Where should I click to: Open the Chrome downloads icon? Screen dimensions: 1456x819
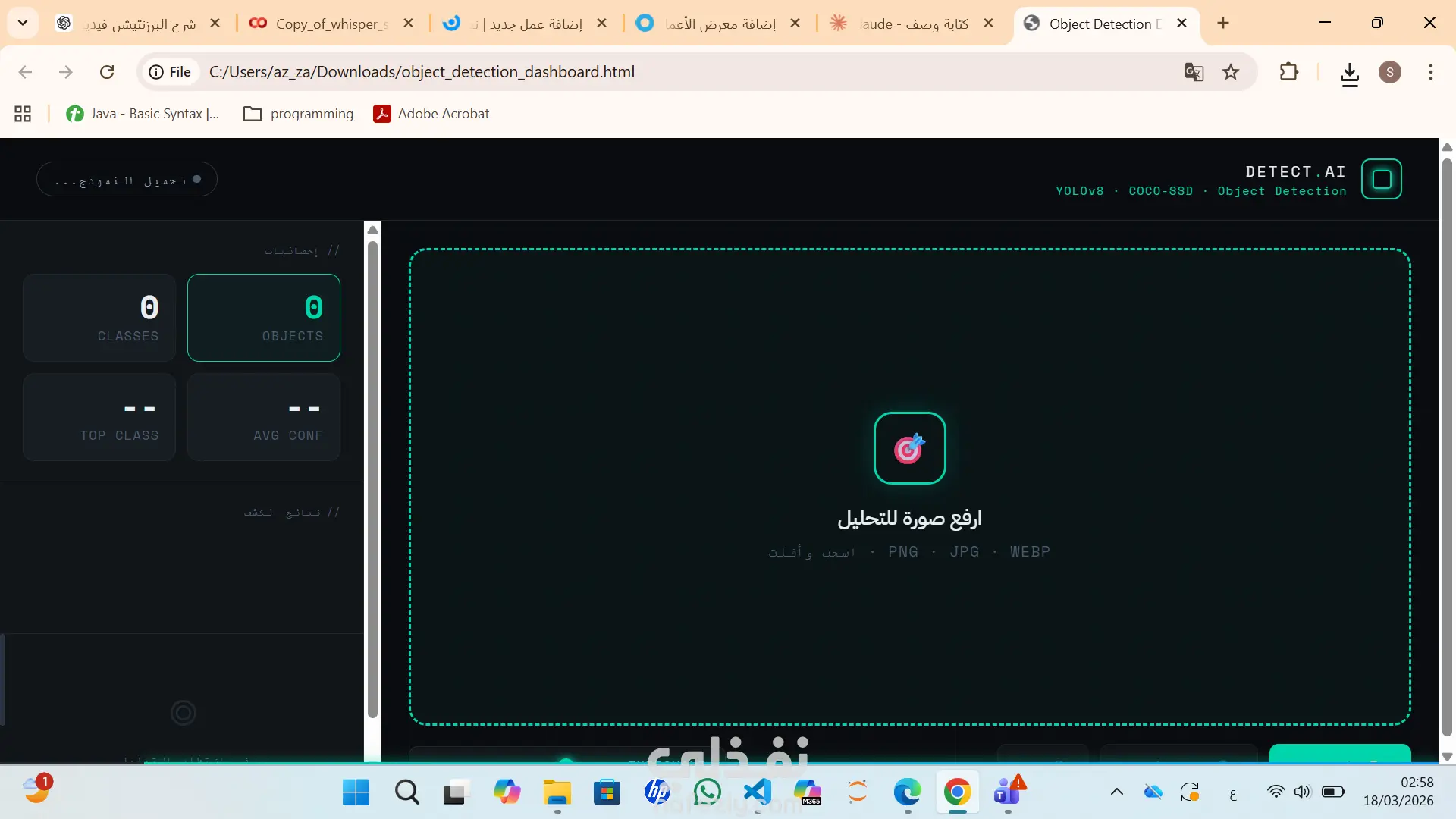(x=1349, y=74)
